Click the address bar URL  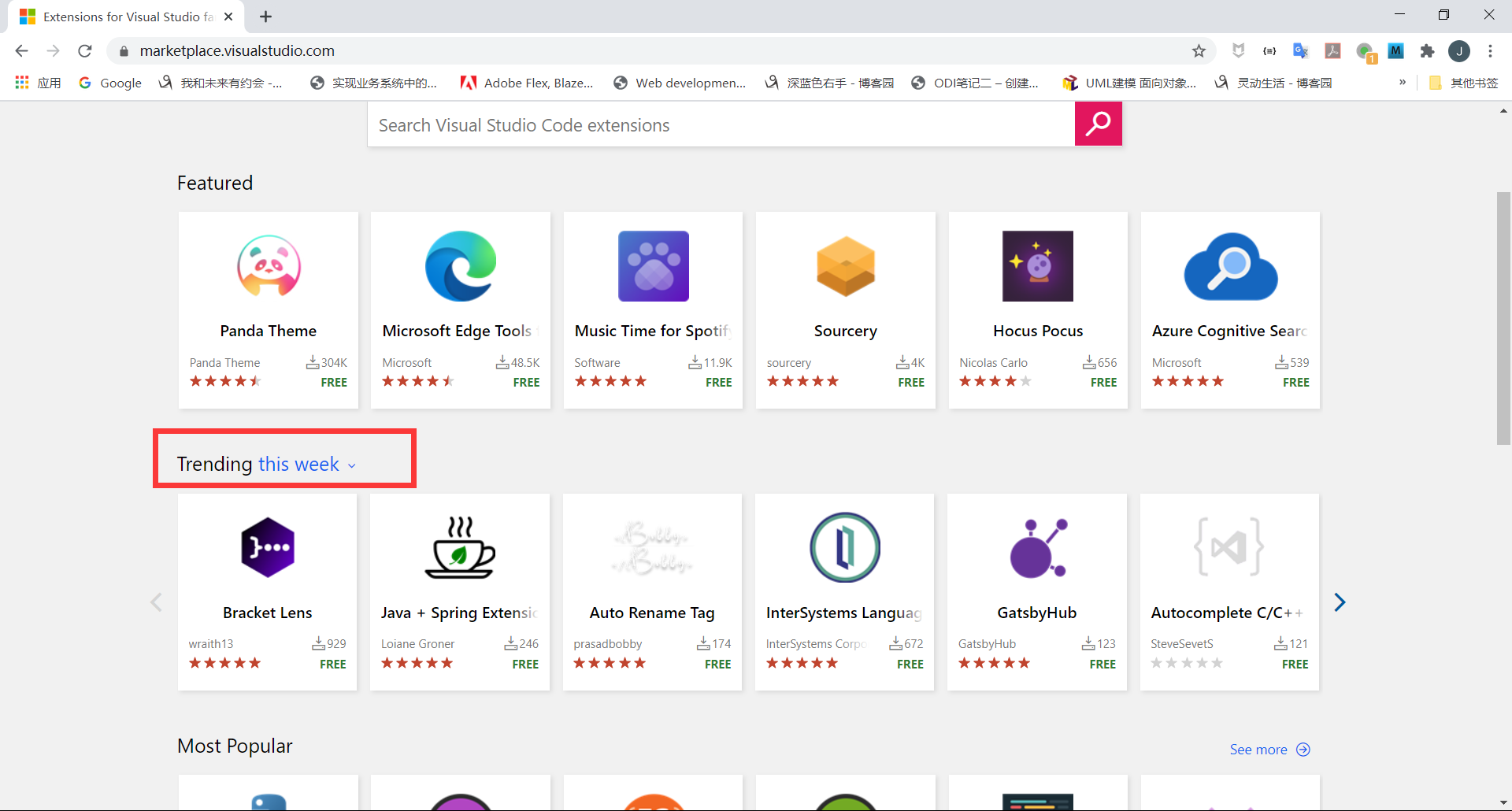click(237, 51)
